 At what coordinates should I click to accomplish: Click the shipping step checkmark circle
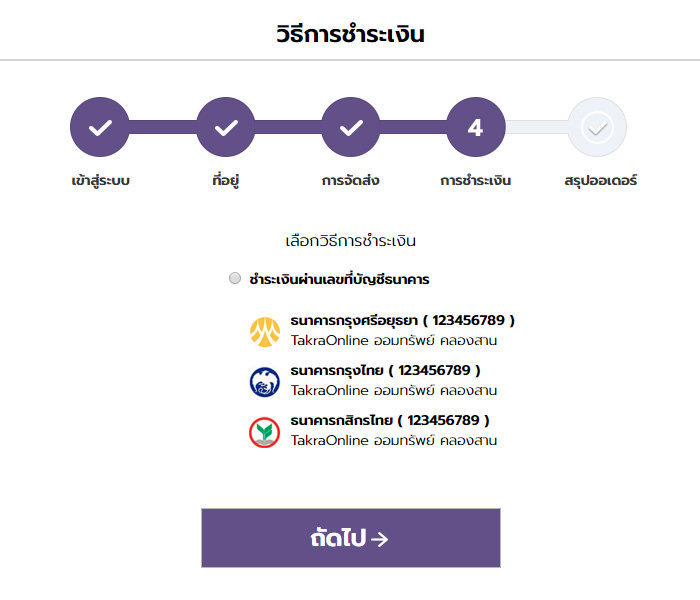pyautogui.click(x=351, y=128)
